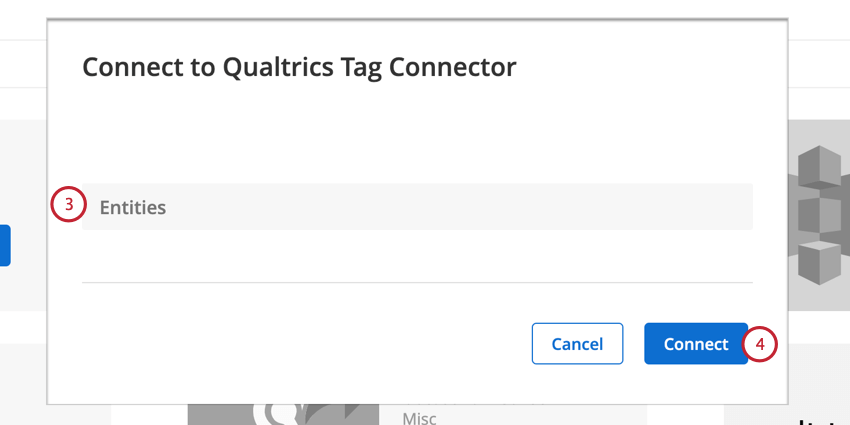850x425 pixels.
Task: Click the middle cube of stacked cubes icon
Action: click(x=819, y=215)
